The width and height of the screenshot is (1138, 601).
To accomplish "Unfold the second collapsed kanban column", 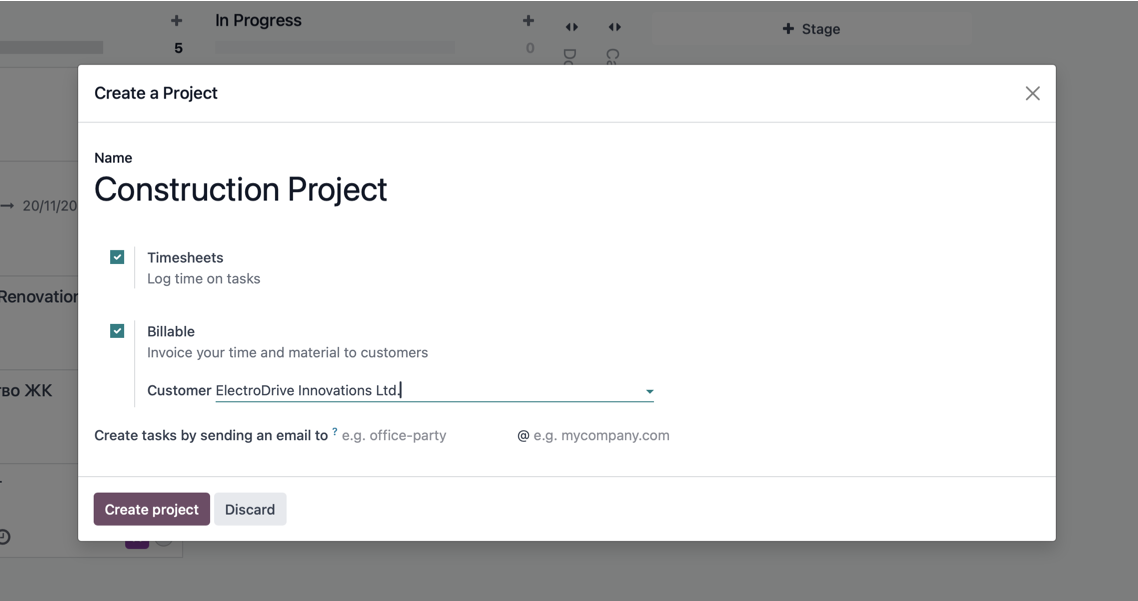I will (x=615, y=28).
